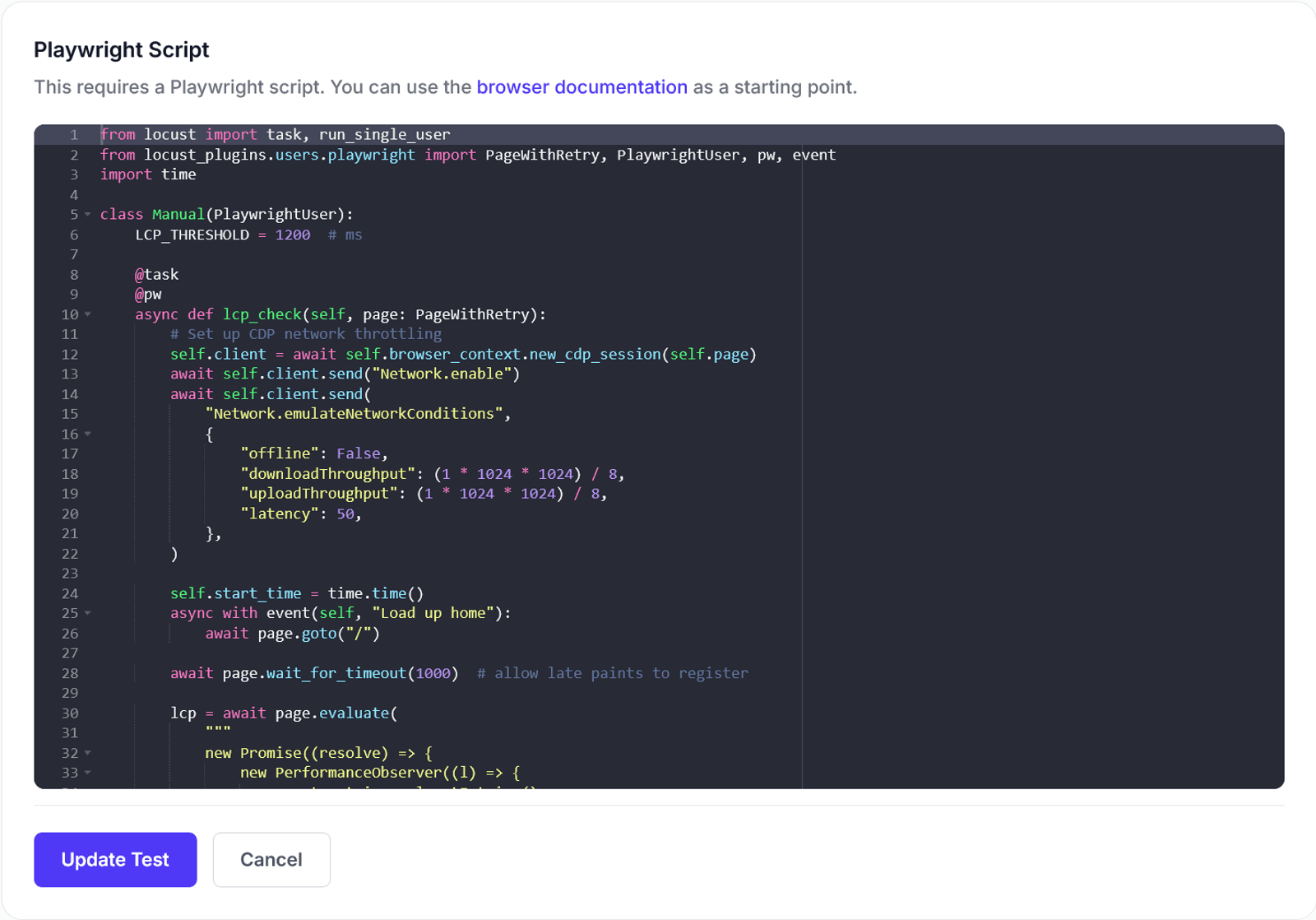Viewport: 1316px width, 920px height.
Task: Open the browser documentation link
Action: pos(582,86)
